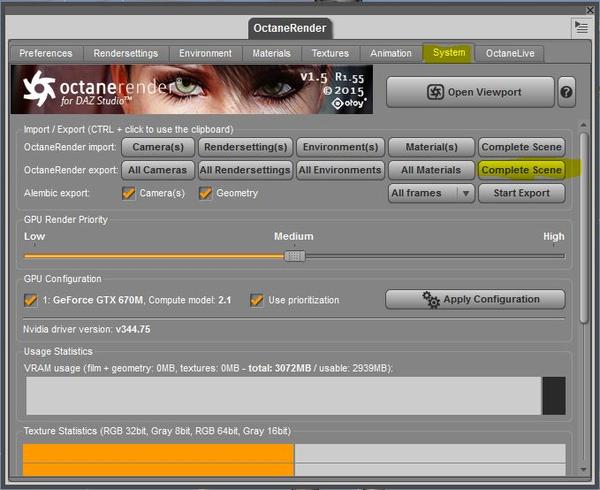Export All Rendersettings
The height and width of the screenshot is (490, 600).
245,170
